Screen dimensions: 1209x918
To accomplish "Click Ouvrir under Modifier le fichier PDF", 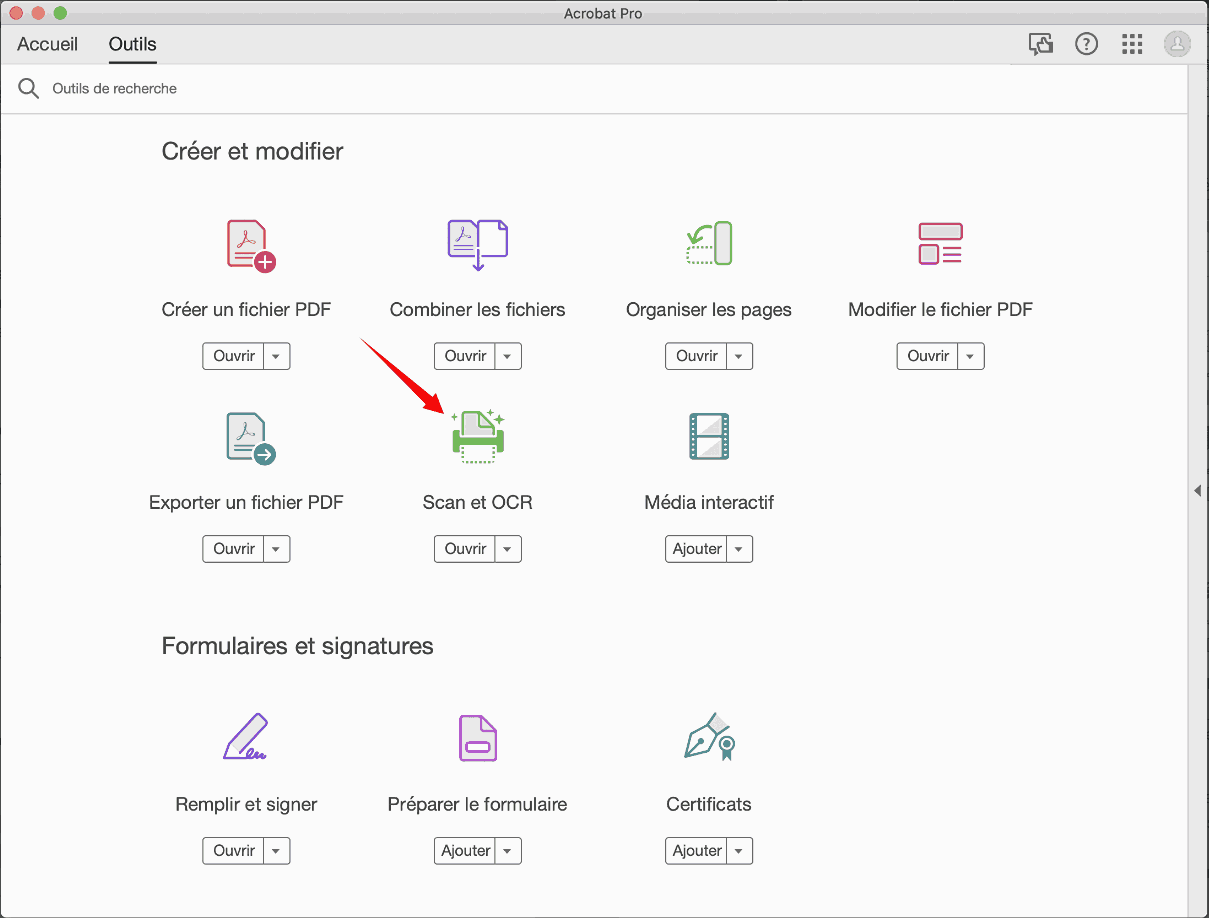I will tap(928, 356).
